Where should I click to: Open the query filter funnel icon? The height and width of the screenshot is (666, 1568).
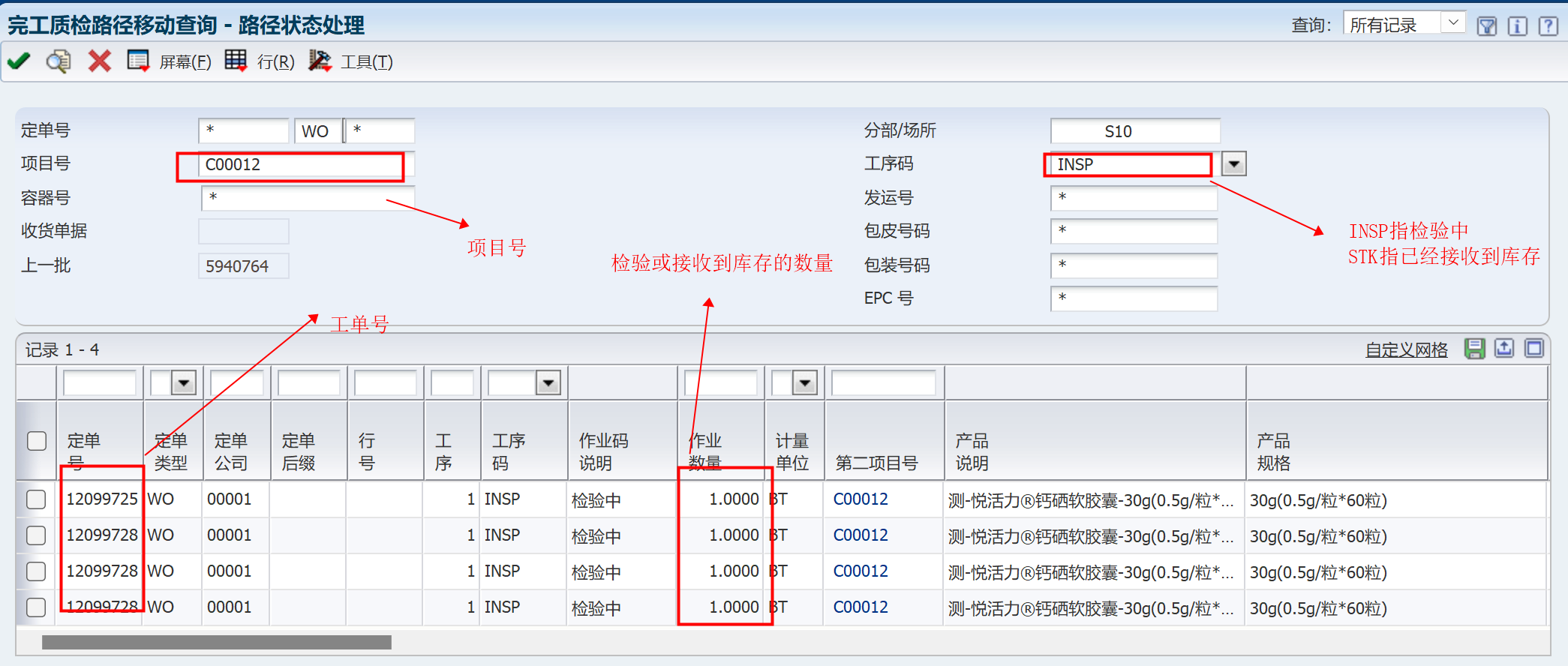tap(1486, 26)
